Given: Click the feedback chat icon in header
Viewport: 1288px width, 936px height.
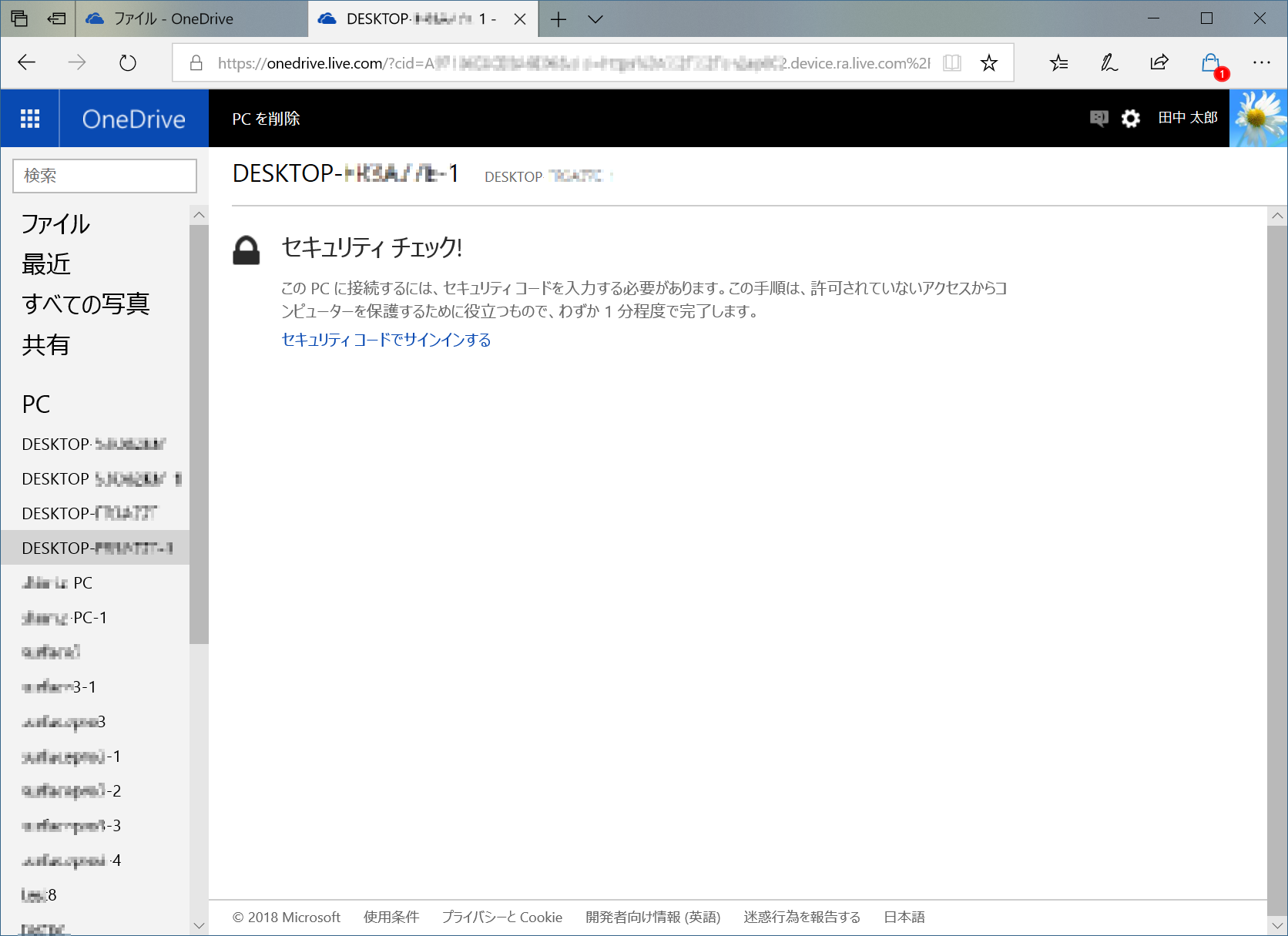Looking at the screenshot, I should pos(1097,118).
